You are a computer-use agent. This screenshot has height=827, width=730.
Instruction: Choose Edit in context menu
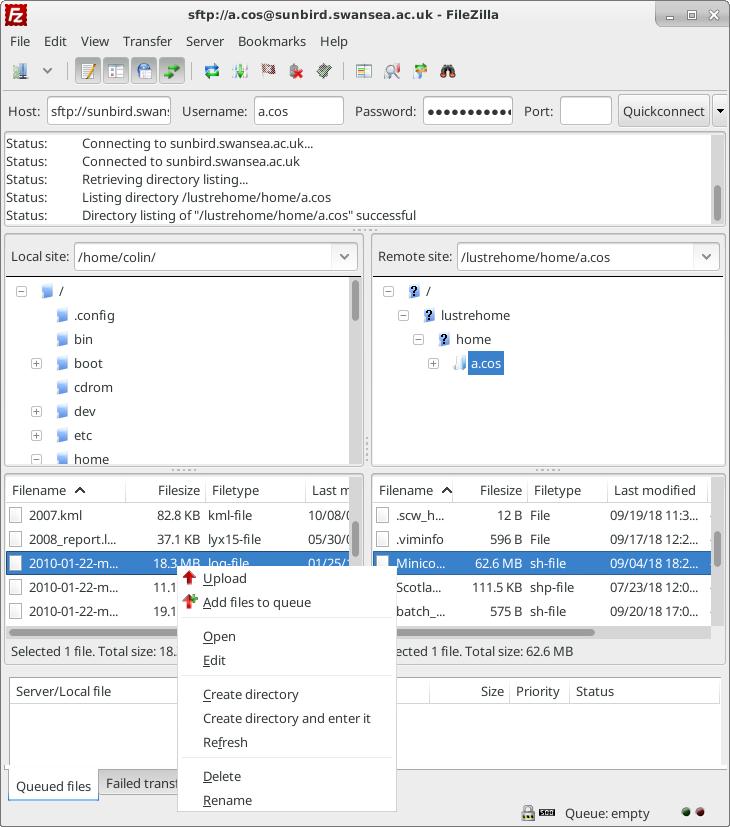287,660
